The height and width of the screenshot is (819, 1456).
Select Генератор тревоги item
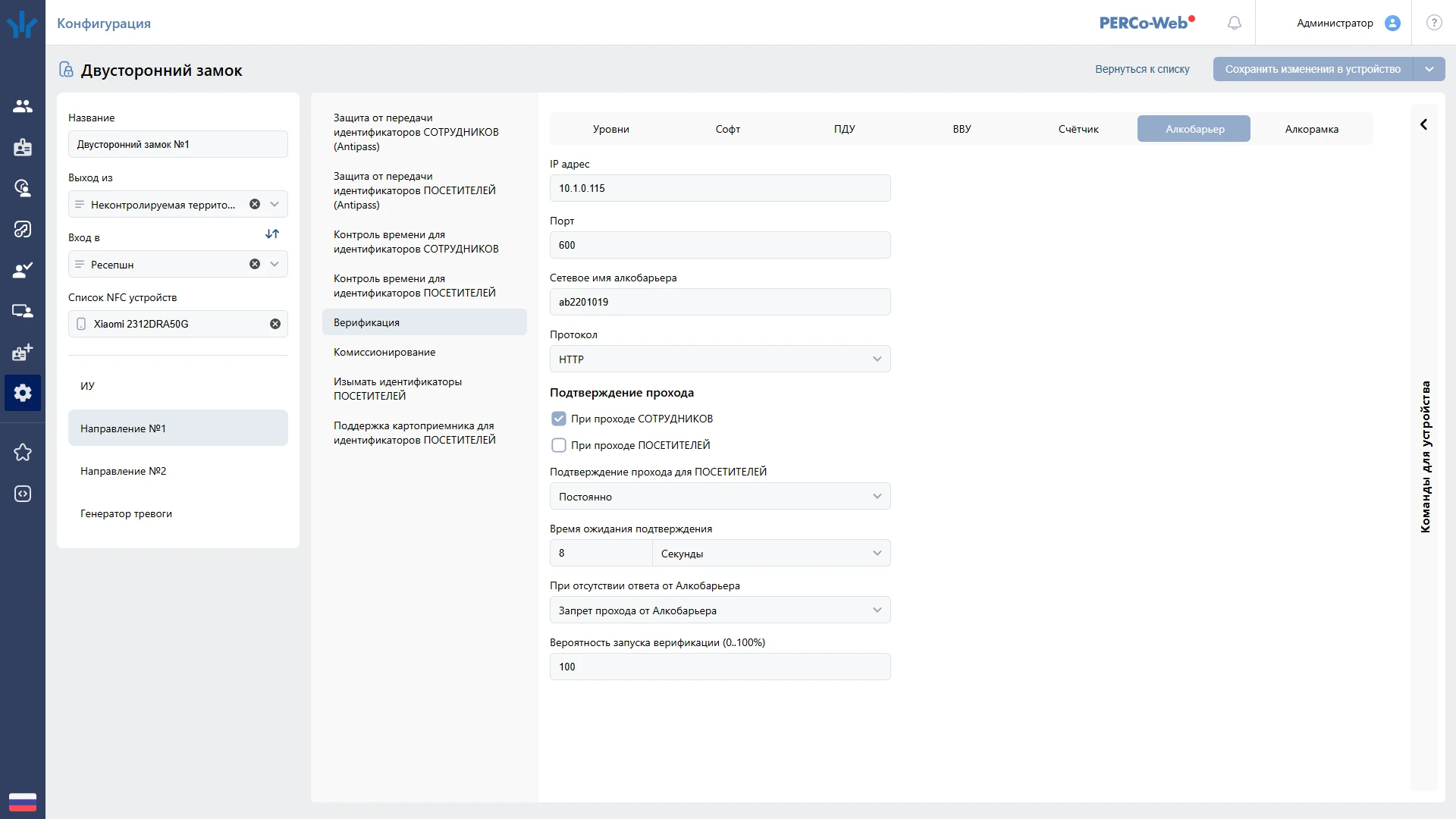click(178, 513)
